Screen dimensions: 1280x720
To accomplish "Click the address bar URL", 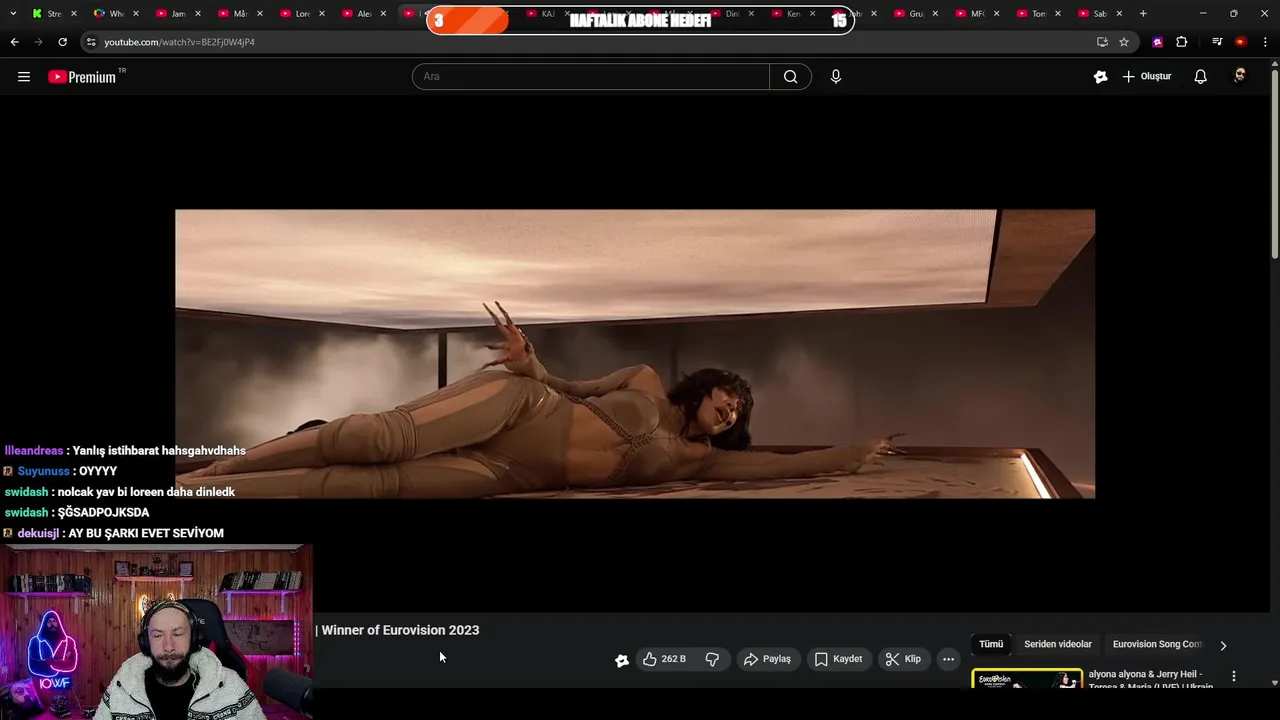I will point(180,42).
